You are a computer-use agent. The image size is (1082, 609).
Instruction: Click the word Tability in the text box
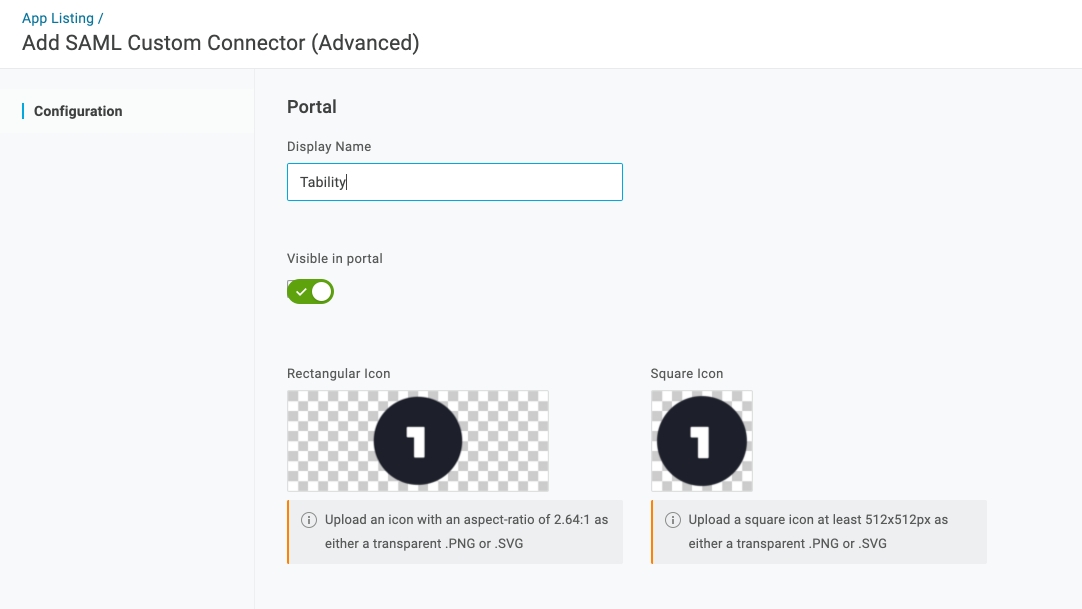pyautogui.click(x=322, y=182)
